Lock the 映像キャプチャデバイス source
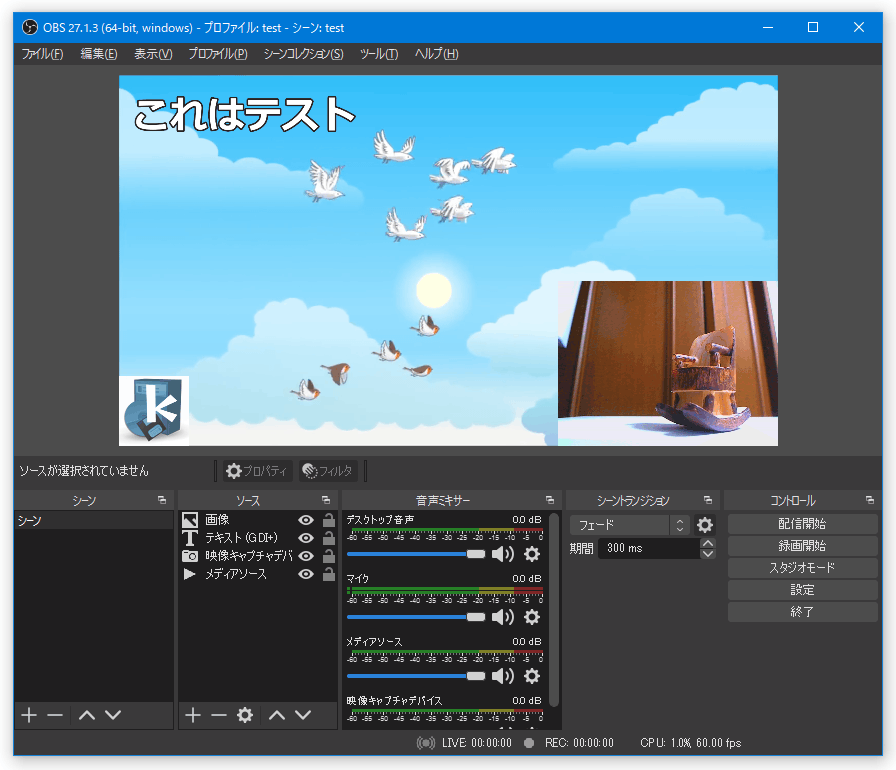The width and height of the screenshot is (896, 770). coord(329,555)
